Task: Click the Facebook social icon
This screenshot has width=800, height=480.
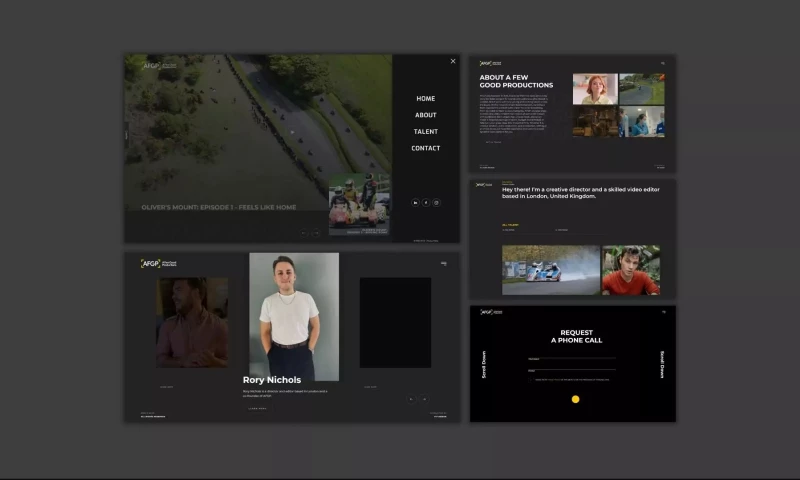Action: click(426, 202)
